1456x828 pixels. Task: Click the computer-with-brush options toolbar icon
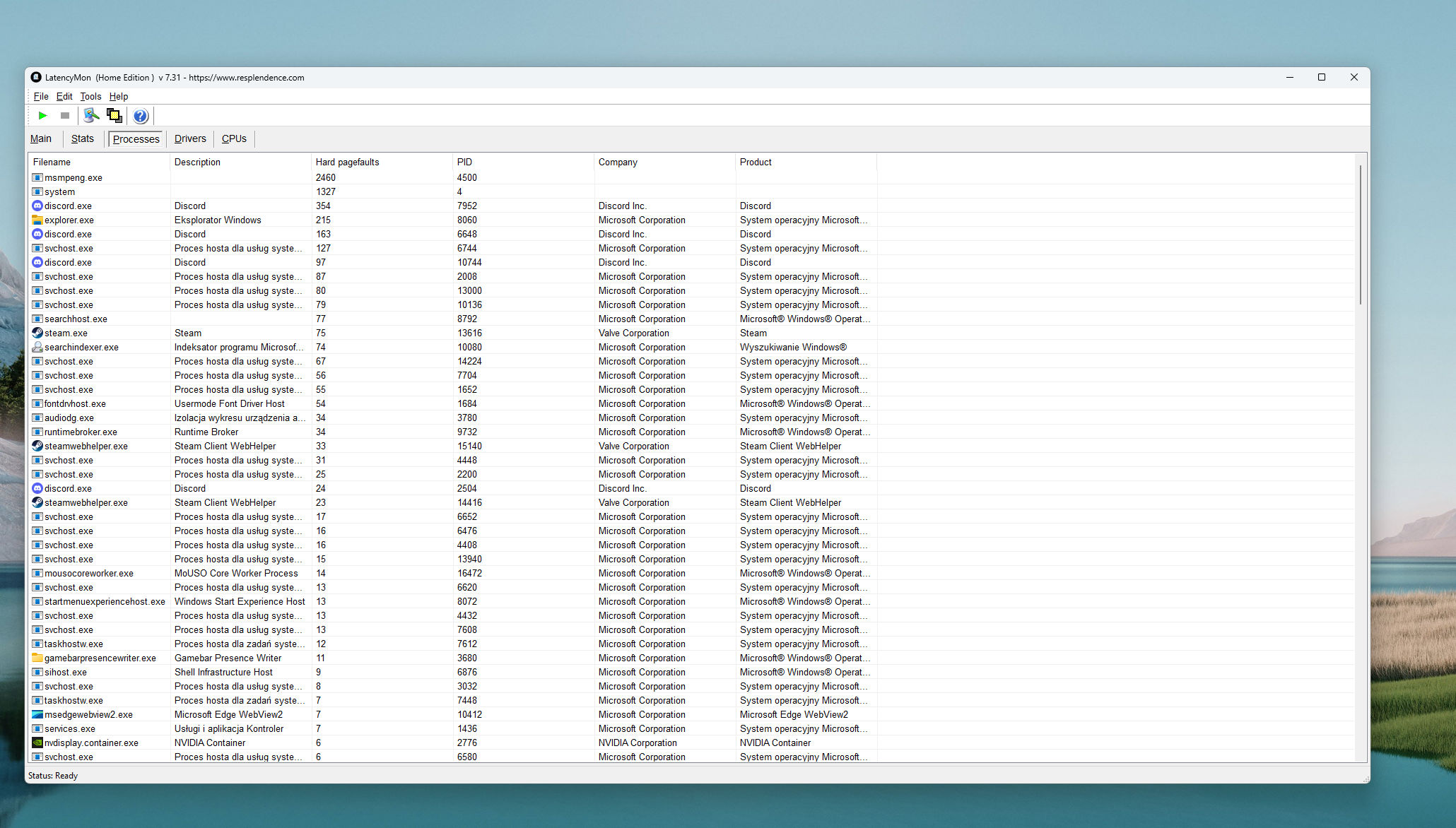click(91, 116)
